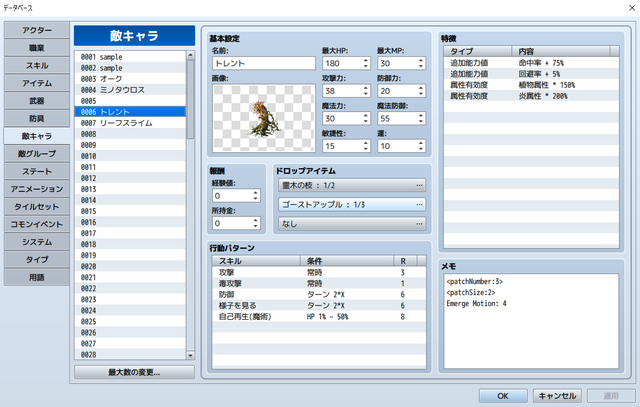Select enemy slot 0015
Screen dimensions: 640x407
click(x=130, y=211)
